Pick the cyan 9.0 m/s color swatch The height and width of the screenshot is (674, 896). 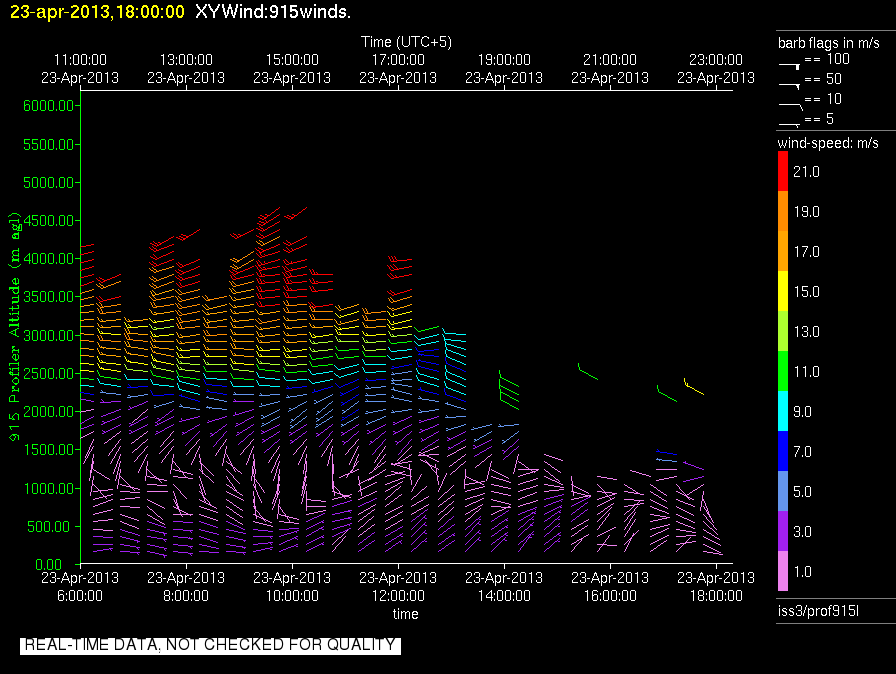pos(783,411)
